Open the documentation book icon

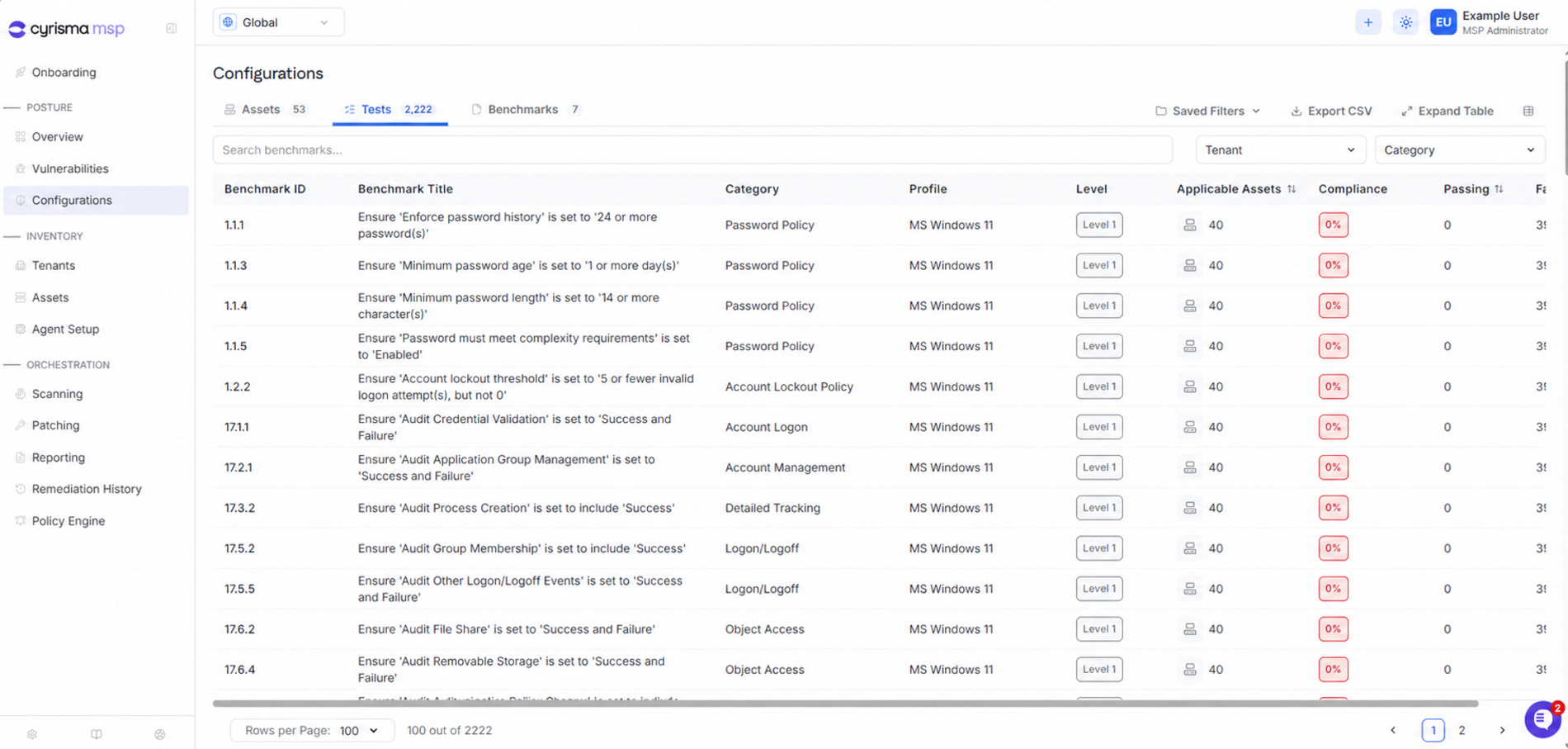pyautogui.click(x=97, y=734)
